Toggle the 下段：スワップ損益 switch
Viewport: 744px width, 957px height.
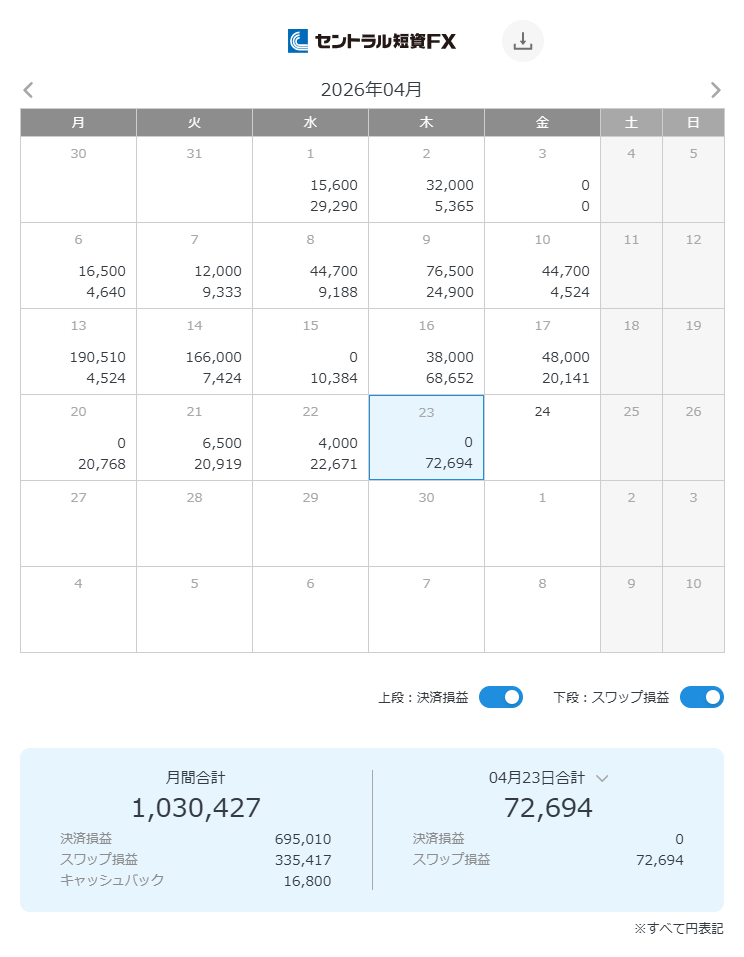[701, 697]
